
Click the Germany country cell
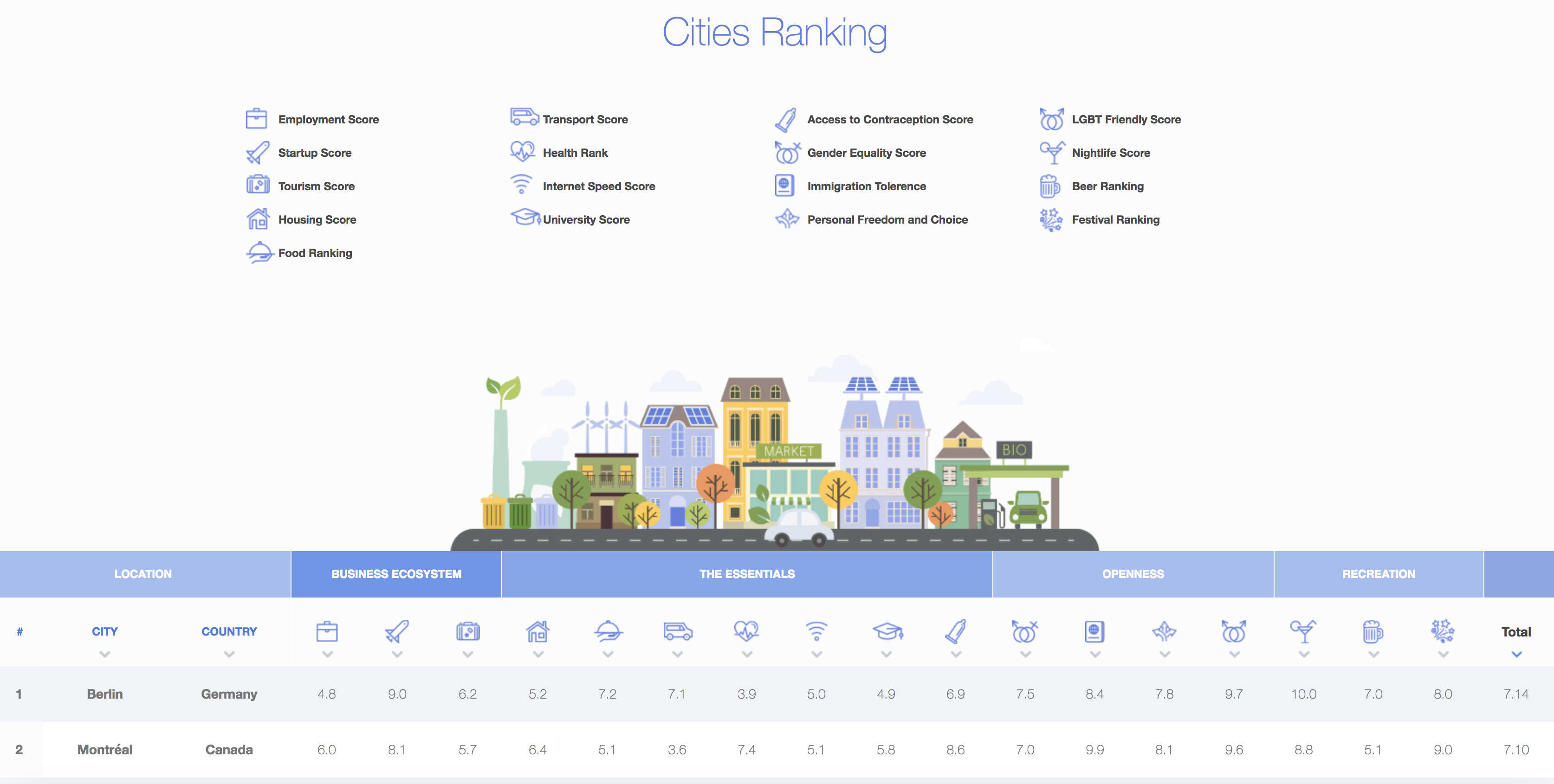(x=229, y=694)
